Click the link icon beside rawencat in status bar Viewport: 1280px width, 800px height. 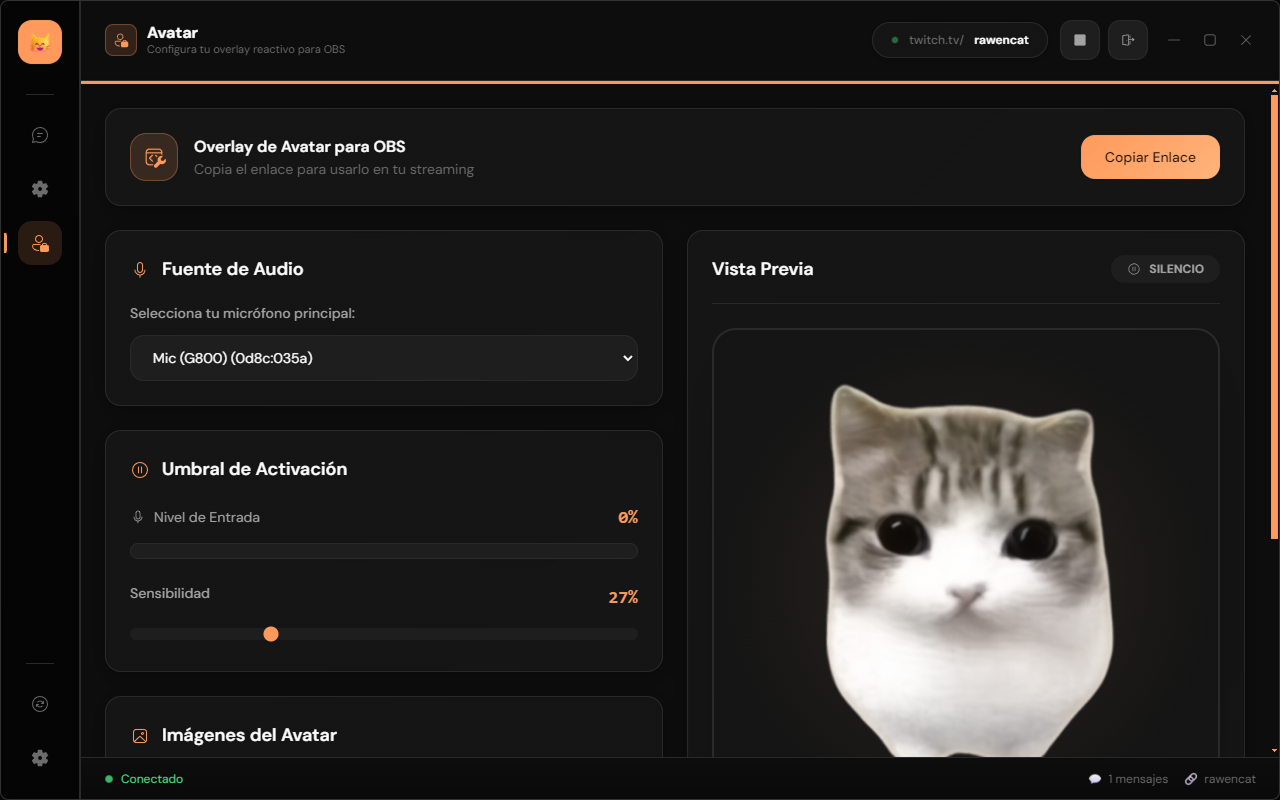coord(1191,779)
